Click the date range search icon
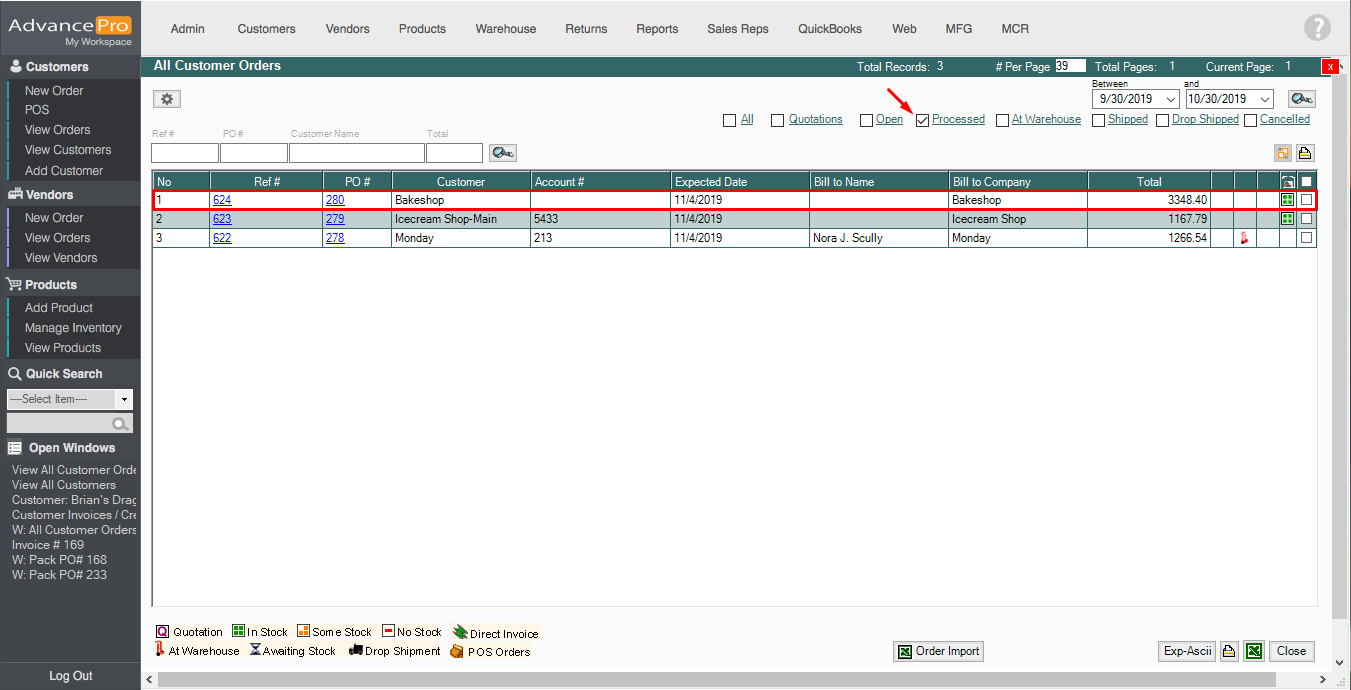The image size is (1351, 690). click(1301, 99)
